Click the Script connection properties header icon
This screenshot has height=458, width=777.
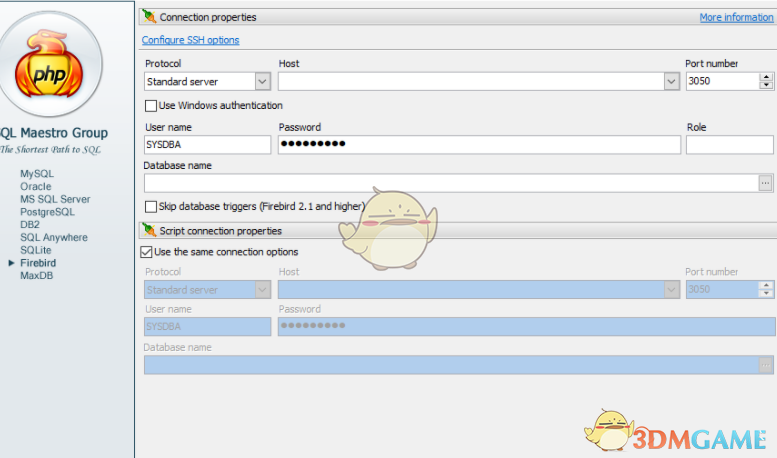(x=149, y=230)
